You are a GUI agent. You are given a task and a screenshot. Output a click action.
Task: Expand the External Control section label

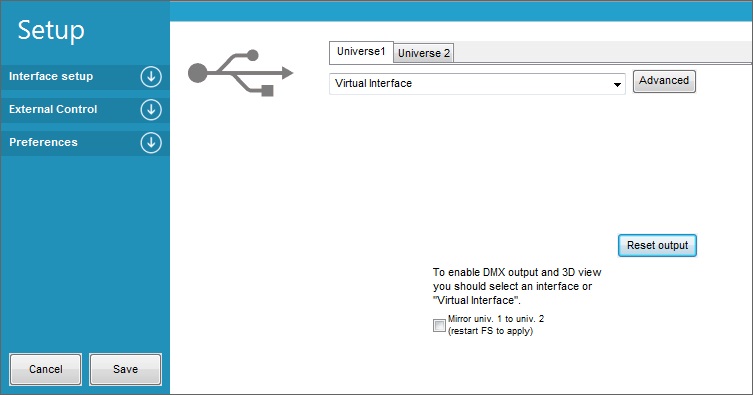pos(53,109)
